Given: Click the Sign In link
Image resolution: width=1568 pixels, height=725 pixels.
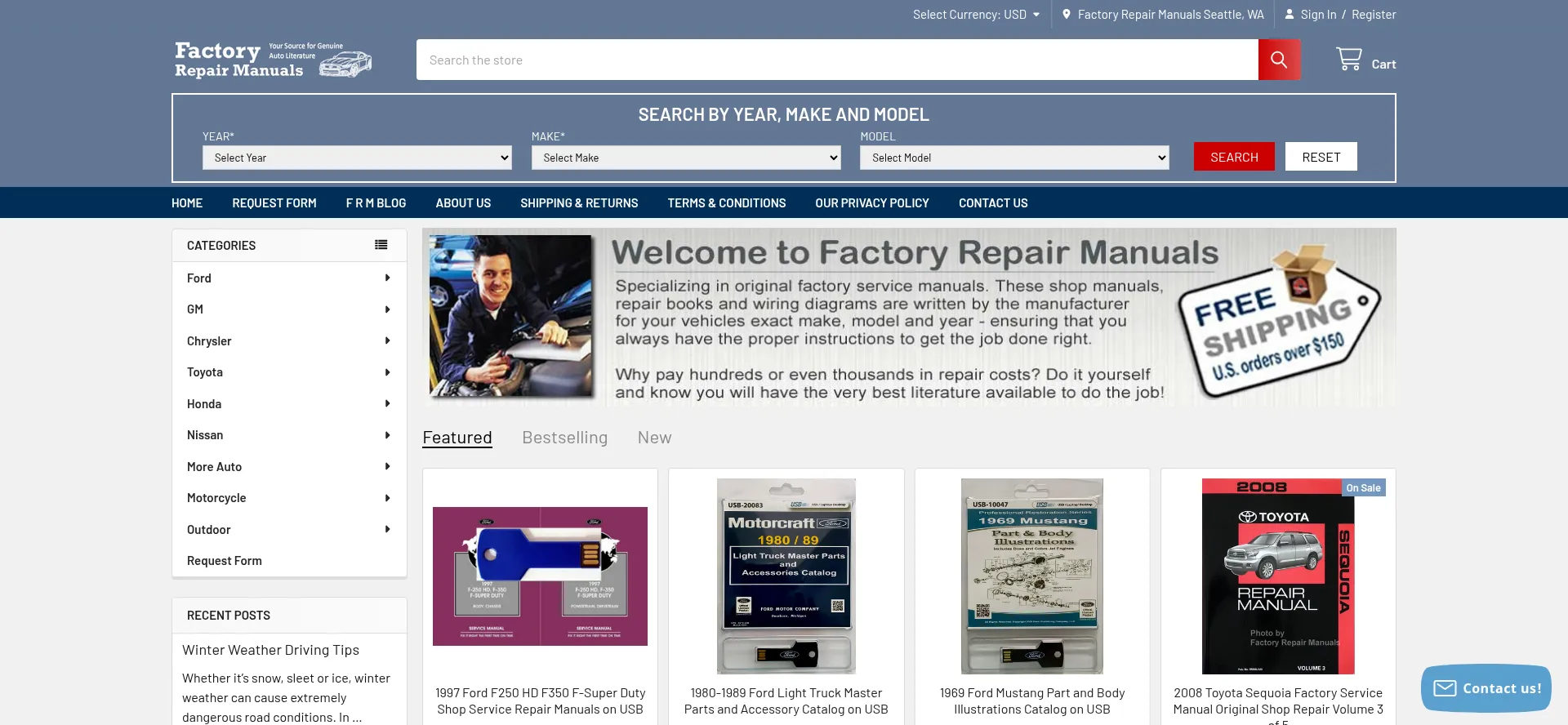Looking at the screenshot, I should [x=1318, y=14].
